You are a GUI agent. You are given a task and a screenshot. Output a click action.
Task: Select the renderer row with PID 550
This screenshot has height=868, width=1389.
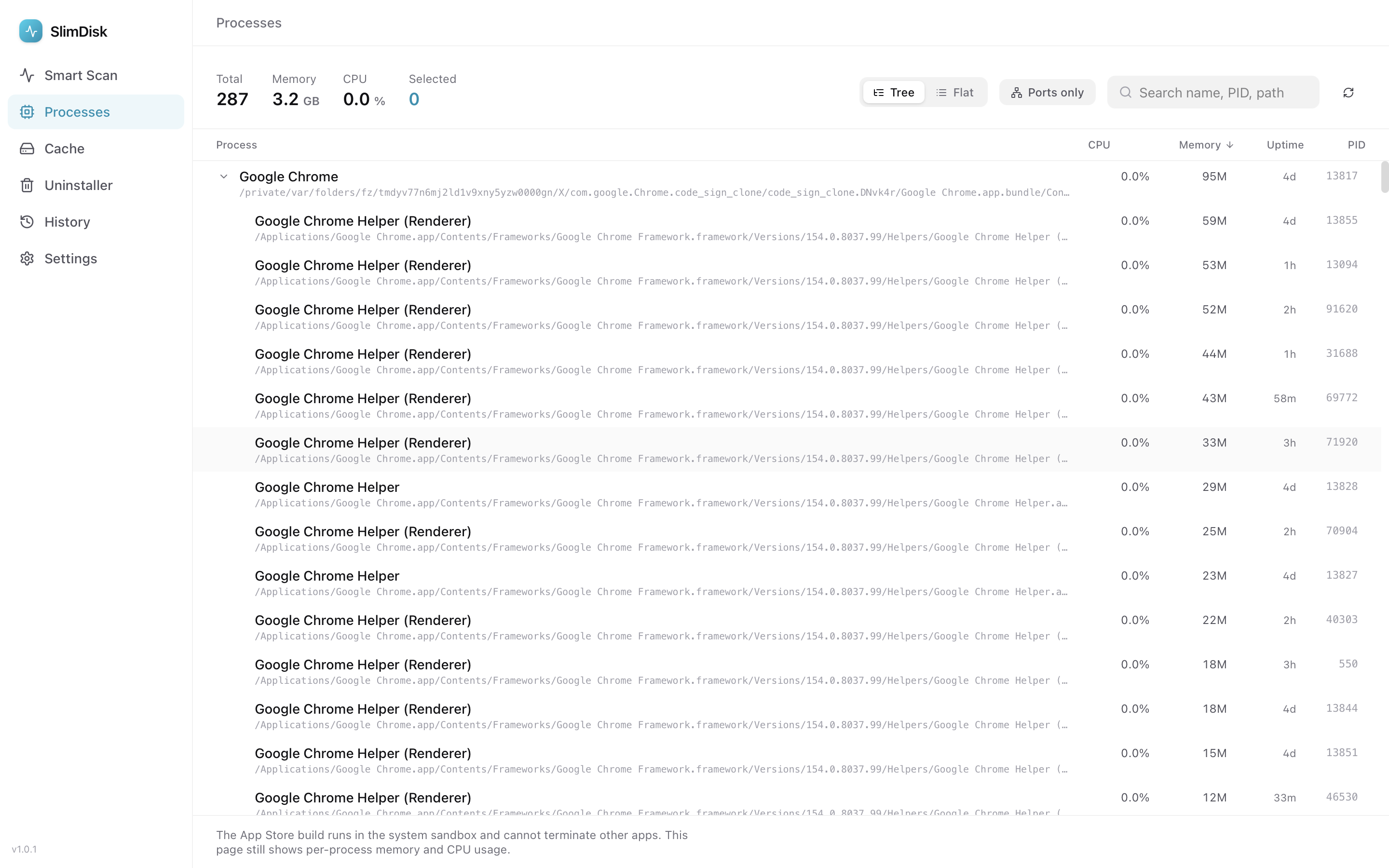point(787,671)
